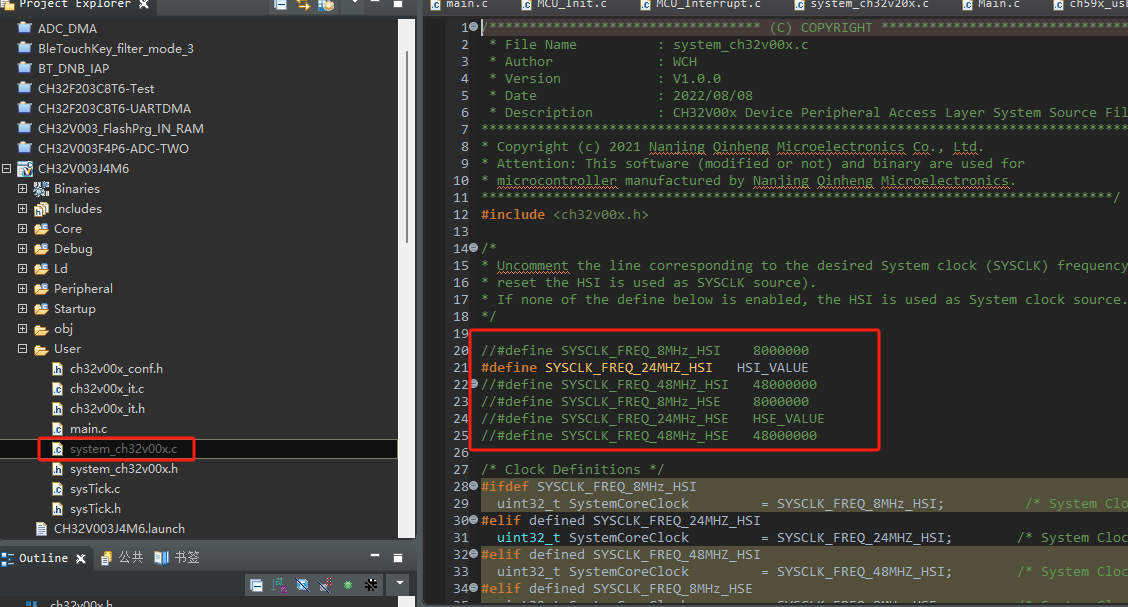Click Hide Fields icon in Outline
Image resolution: width=1128 pixels, height=607 pixels.
point(303,584)
